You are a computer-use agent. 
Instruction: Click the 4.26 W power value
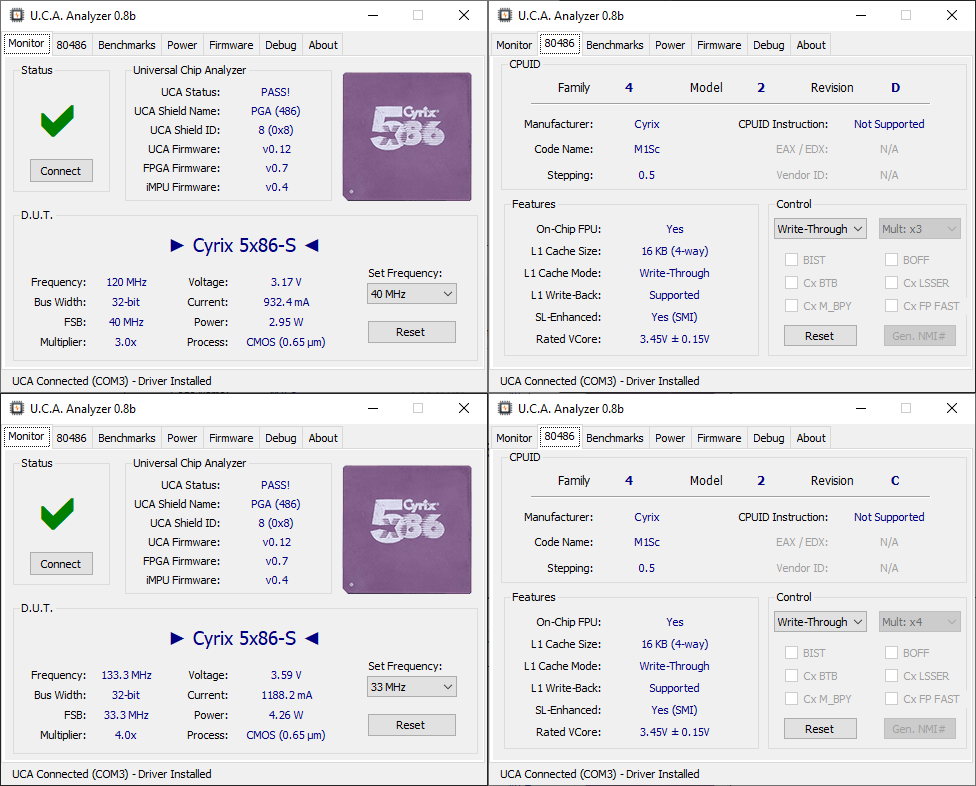286,714
